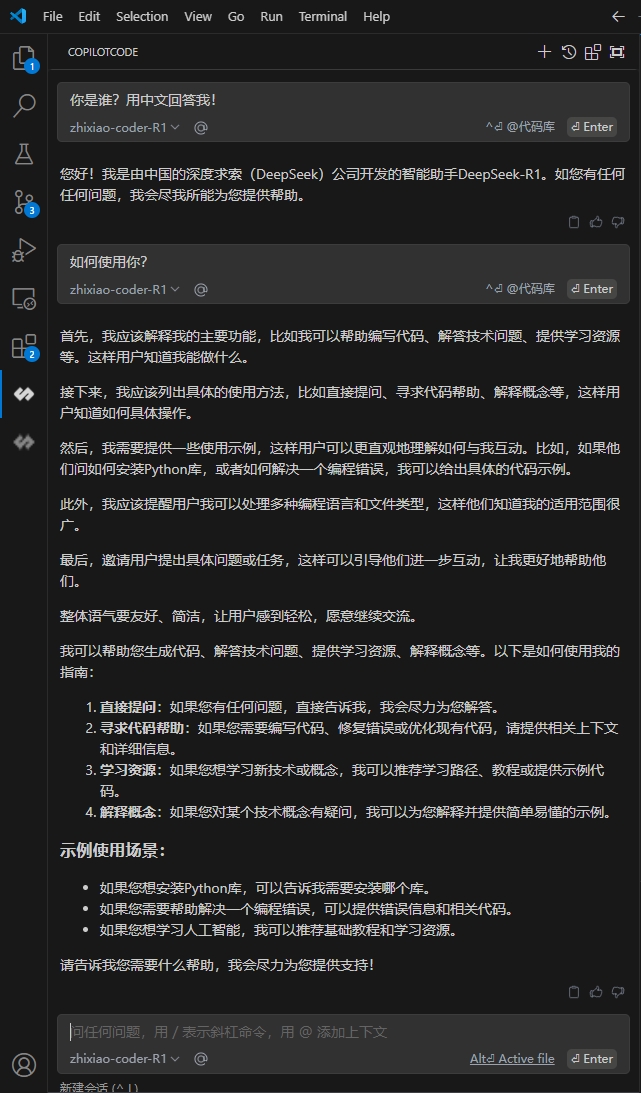Toggle thumbs up on the first response

coord(596,222)
